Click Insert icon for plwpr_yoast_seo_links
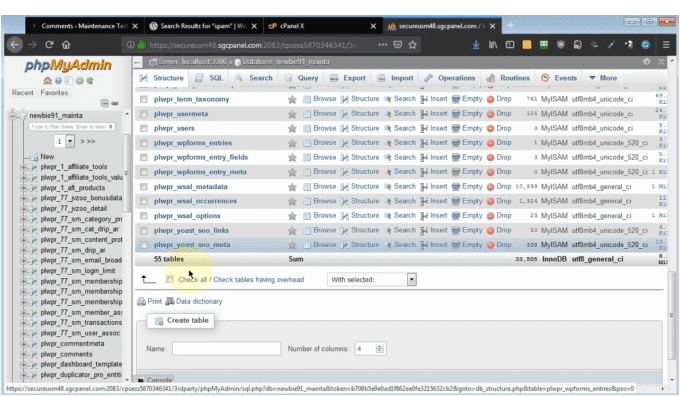 [424, 230]
